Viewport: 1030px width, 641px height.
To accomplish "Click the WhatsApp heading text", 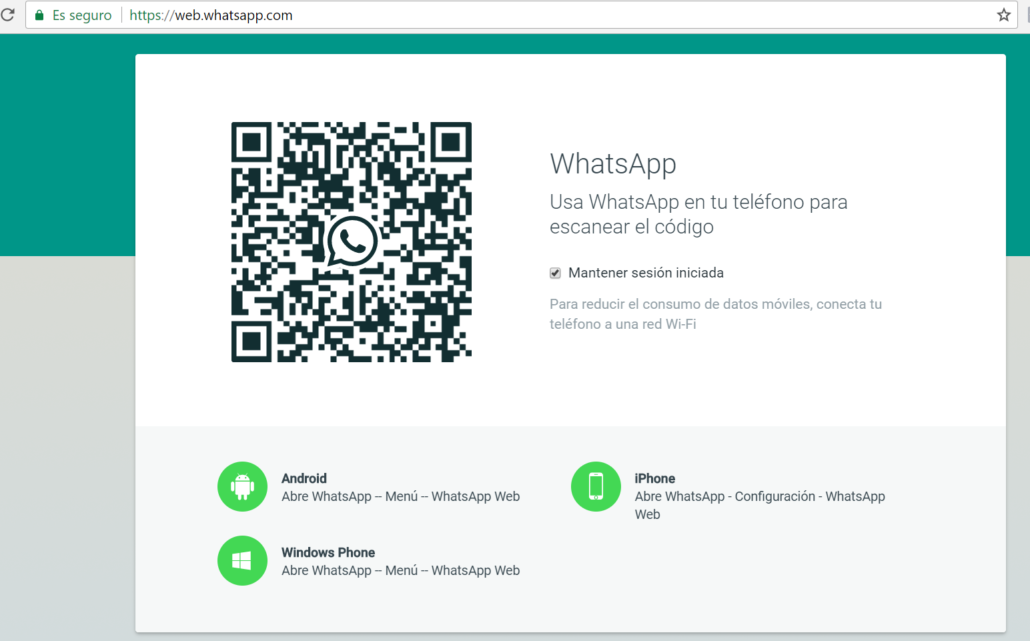I will pyautogui.click(x=613, y=164).
